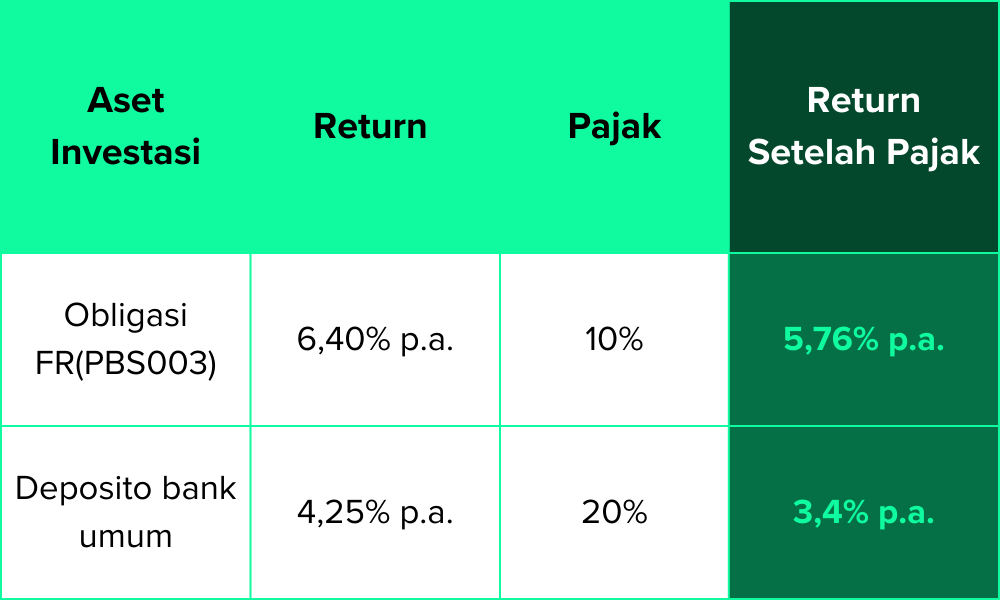Select the 3,4% p.a. after-tax value
1000x600 pixels.
[x=864, y=513]
